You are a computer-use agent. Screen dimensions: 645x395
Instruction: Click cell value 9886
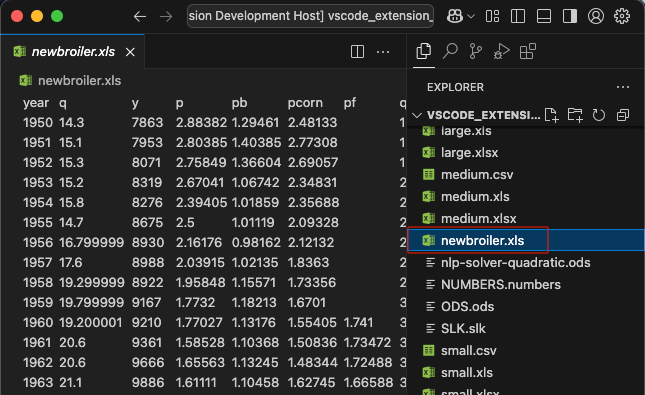pyautogui.click(x=148, y=383)
